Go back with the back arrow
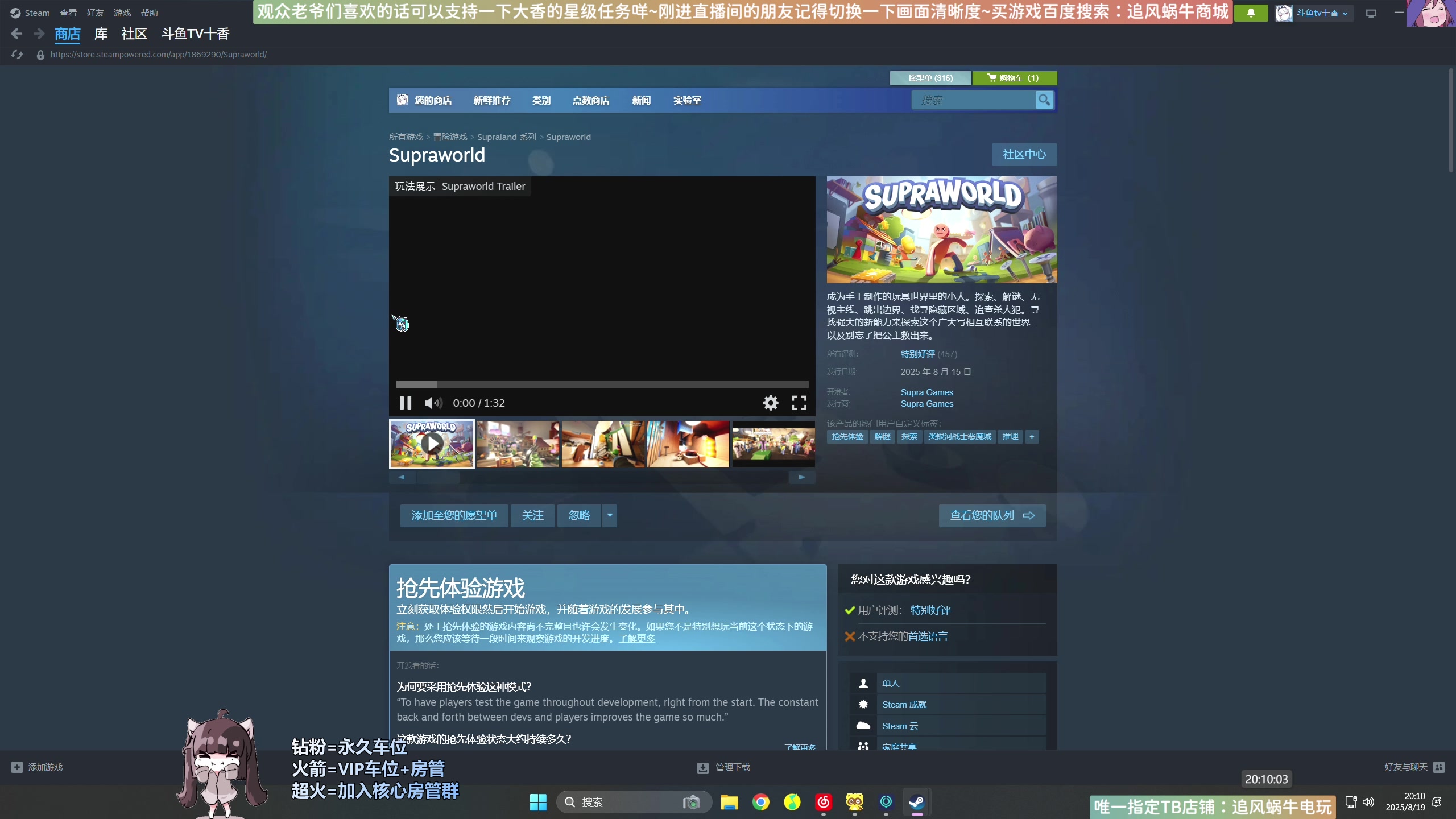This screenshot has width=1456, height=819. click(16, 34)
